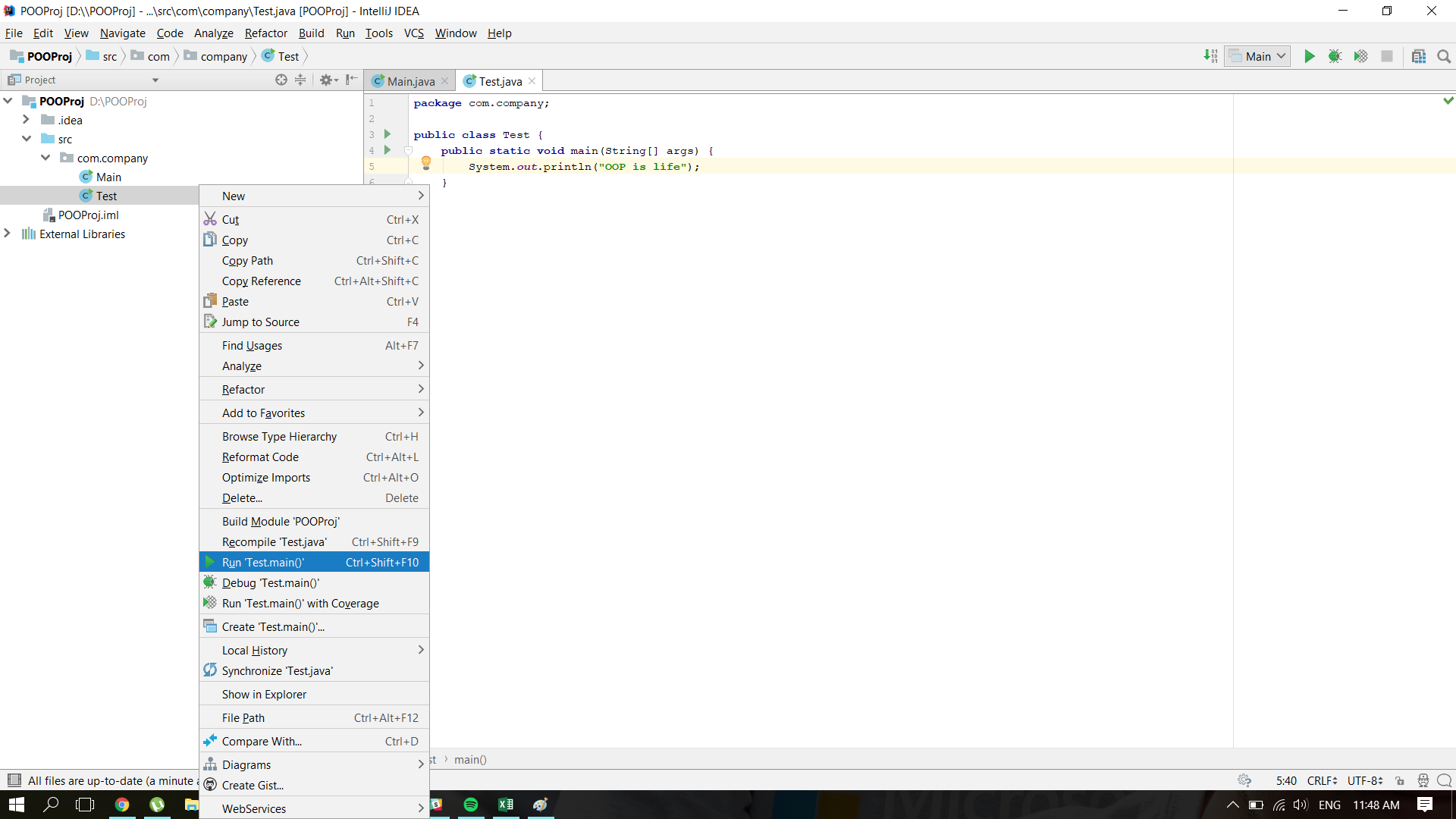
Task: Open the New submenu
Action: coord(314,196)
